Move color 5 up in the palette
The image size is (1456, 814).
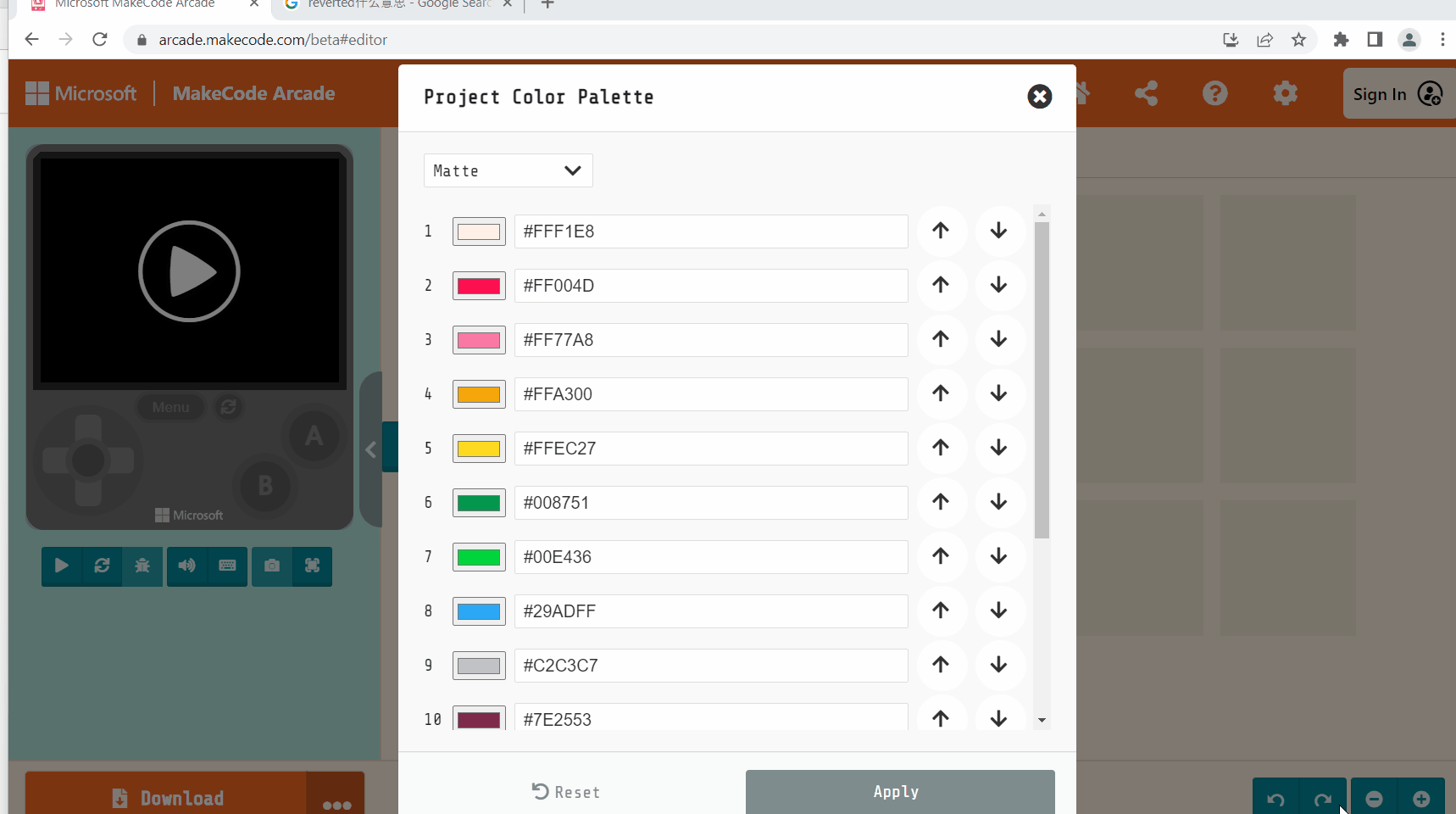point(941,448)
